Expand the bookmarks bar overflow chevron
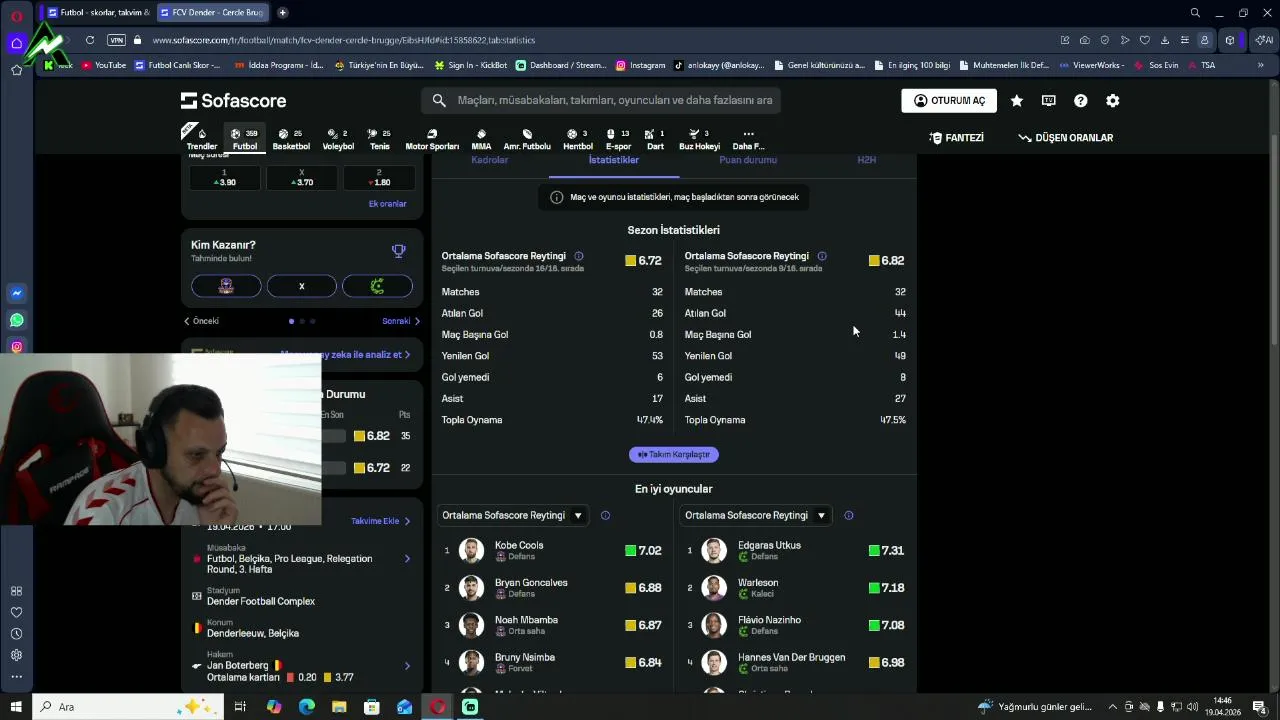This screenshot has height=720, width=1280. pos(1261,65)
